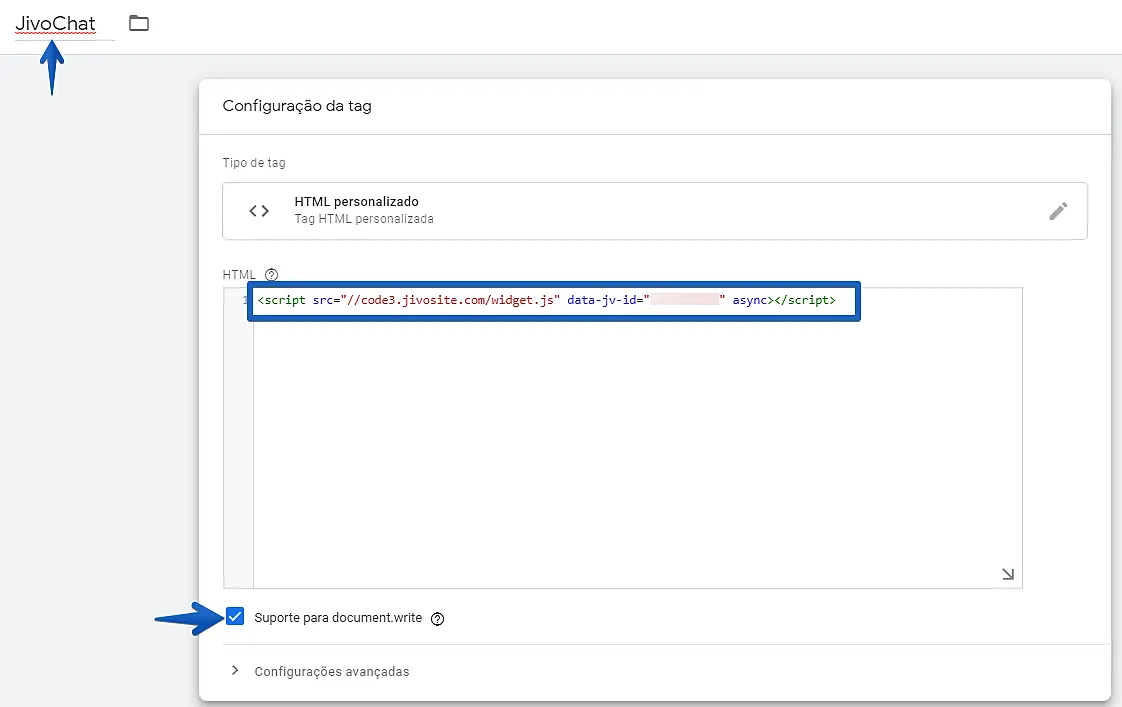Click the editor resize handle in corner

point(1007,574)
